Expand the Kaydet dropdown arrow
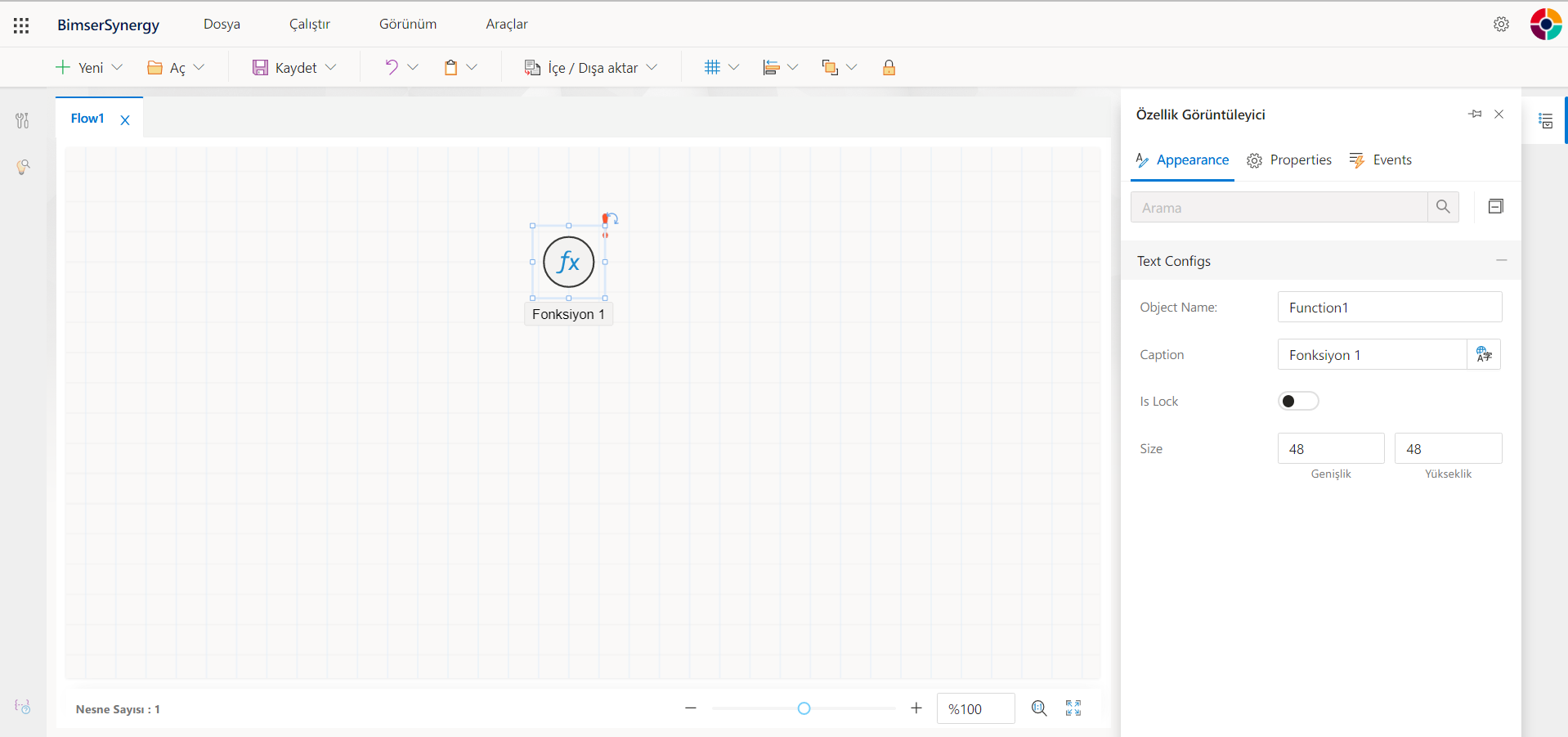This screenshot has height=737, width=1568. tap(331, 68)
